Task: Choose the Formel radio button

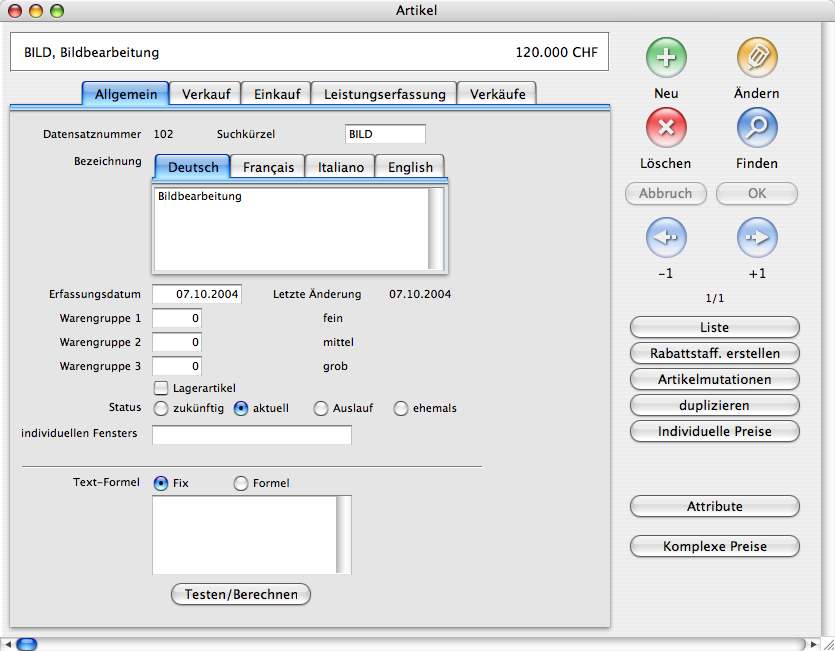Action: pos(241,484)
